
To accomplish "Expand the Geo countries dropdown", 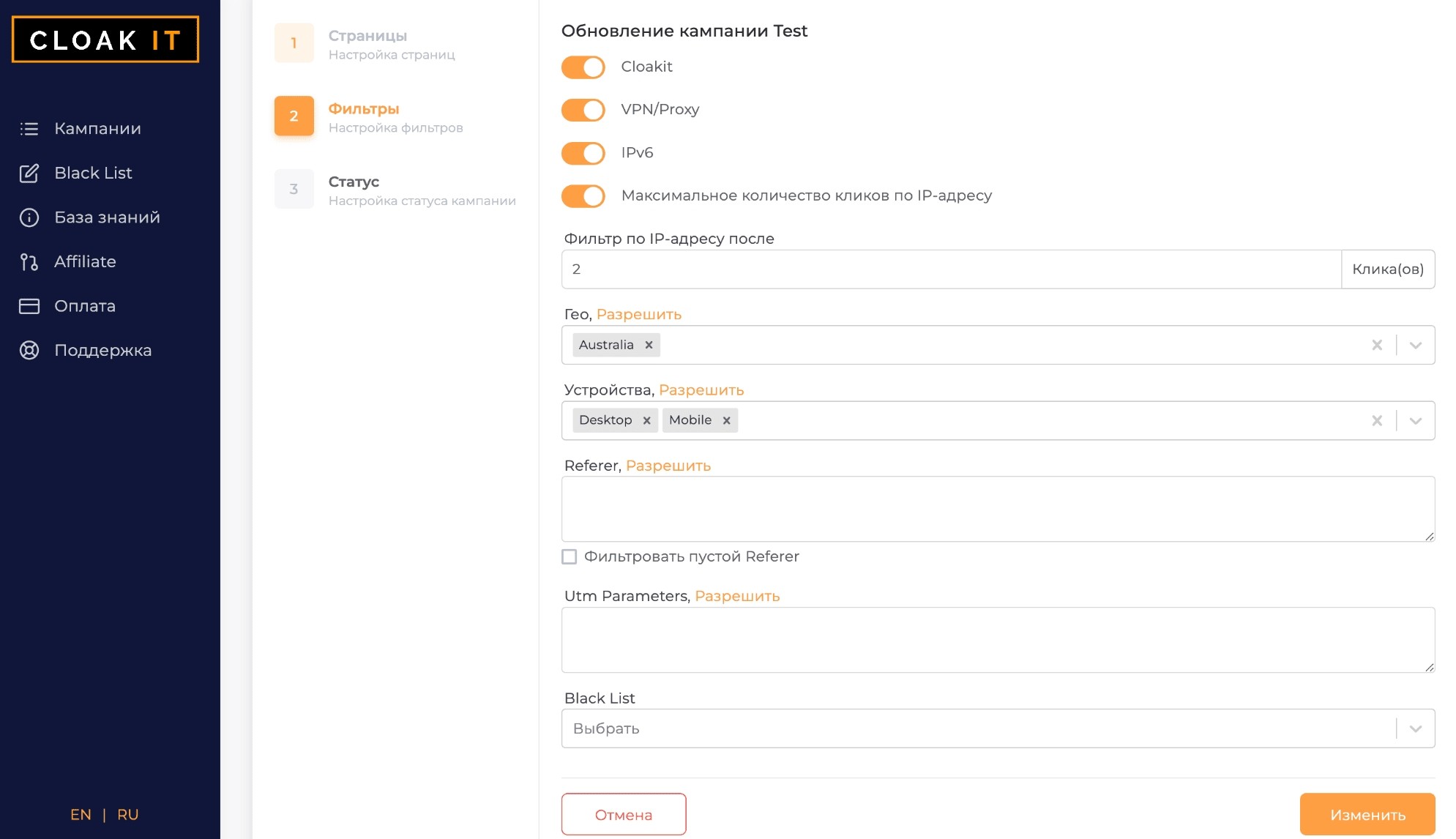I will point(1416,345).
